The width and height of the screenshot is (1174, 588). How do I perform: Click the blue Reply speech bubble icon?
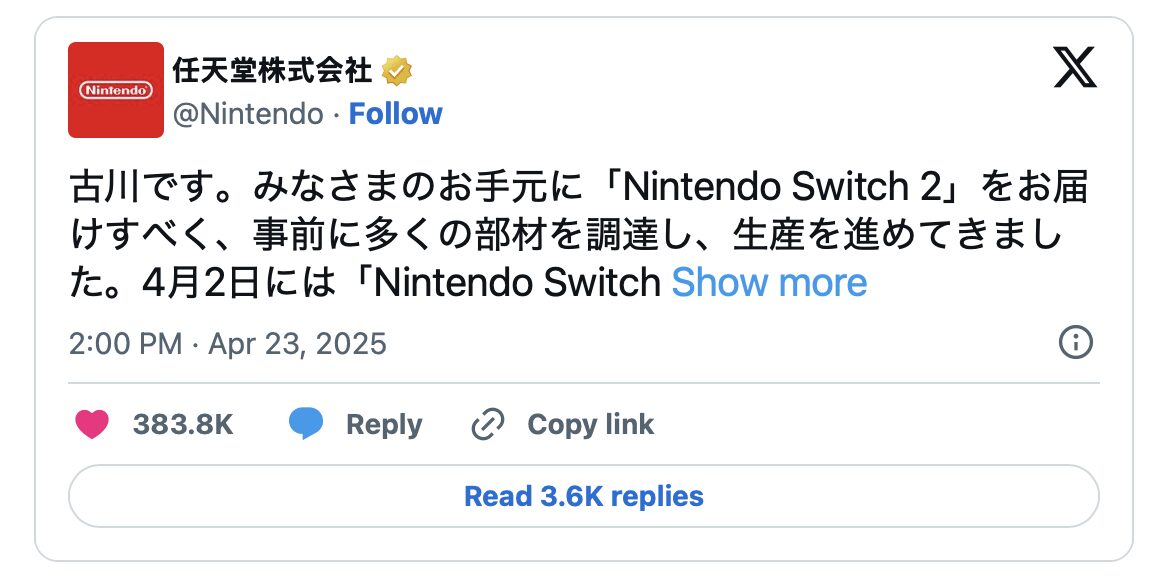(308, 424)
